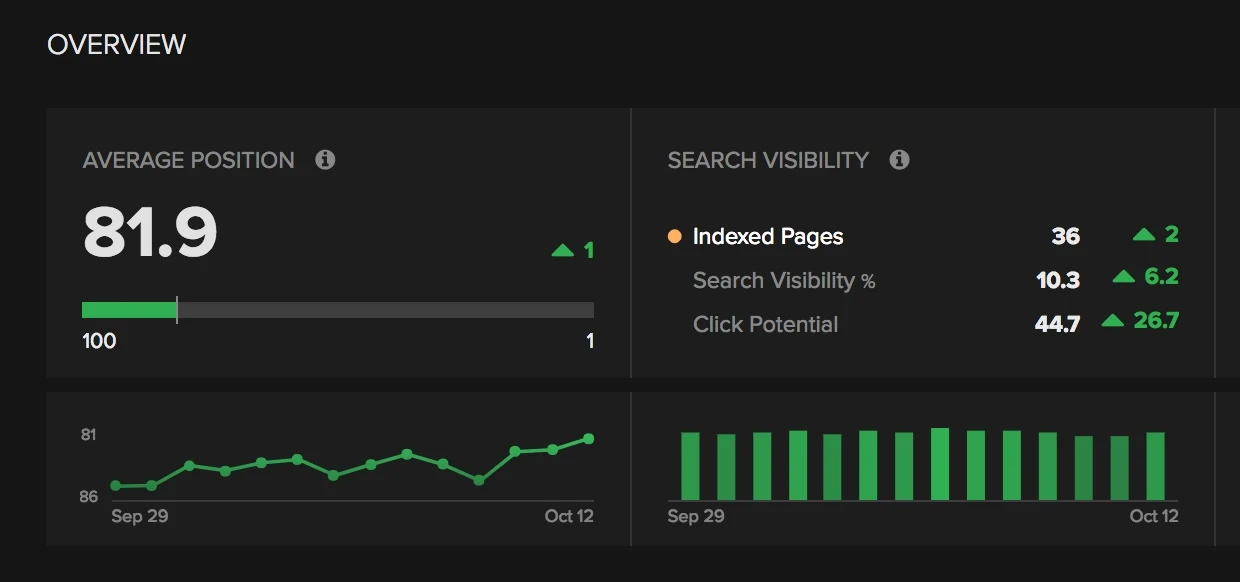Click the up arrow beside 6.2 change
Viewport: 1240px width, 582px height.
tap(1124, 277)
